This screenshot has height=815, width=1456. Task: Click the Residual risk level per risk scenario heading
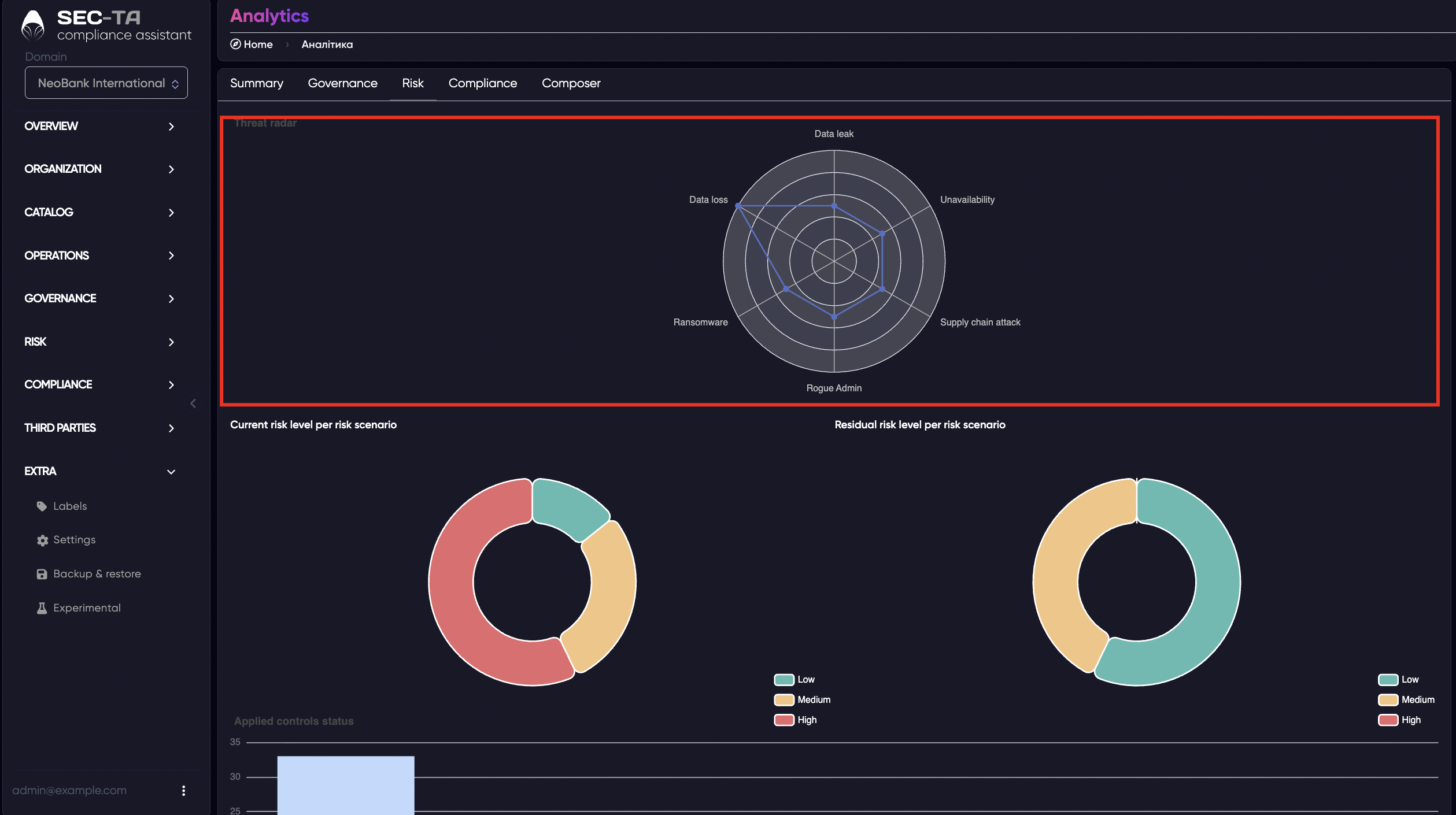coord(919,425)
